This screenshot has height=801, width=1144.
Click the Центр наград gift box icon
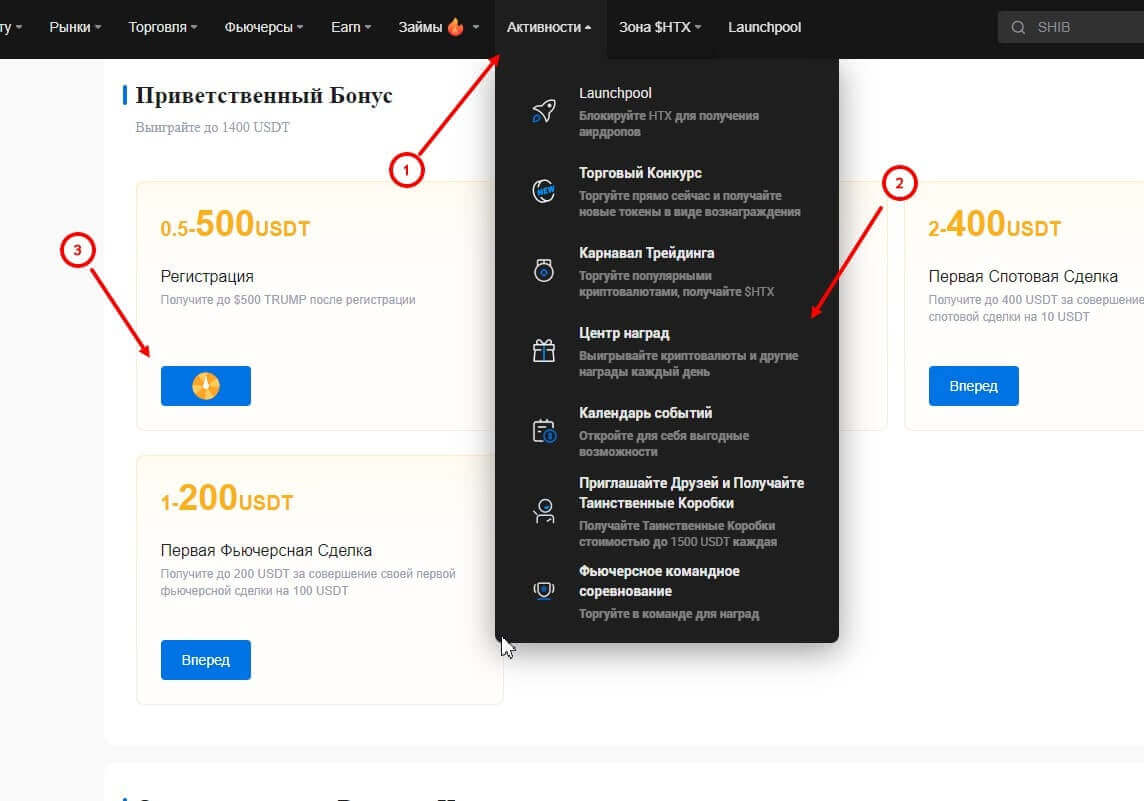tap(544, 351)
